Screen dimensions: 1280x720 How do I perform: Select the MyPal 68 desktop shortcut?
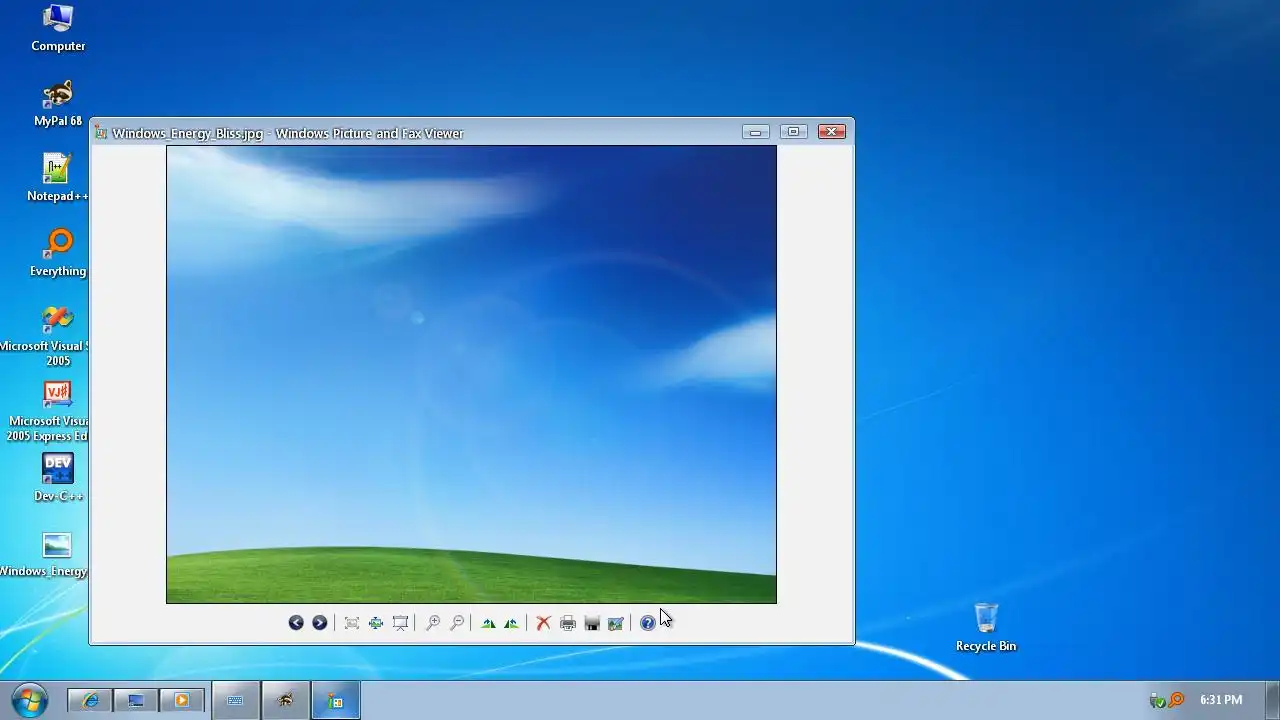point(58,103)
